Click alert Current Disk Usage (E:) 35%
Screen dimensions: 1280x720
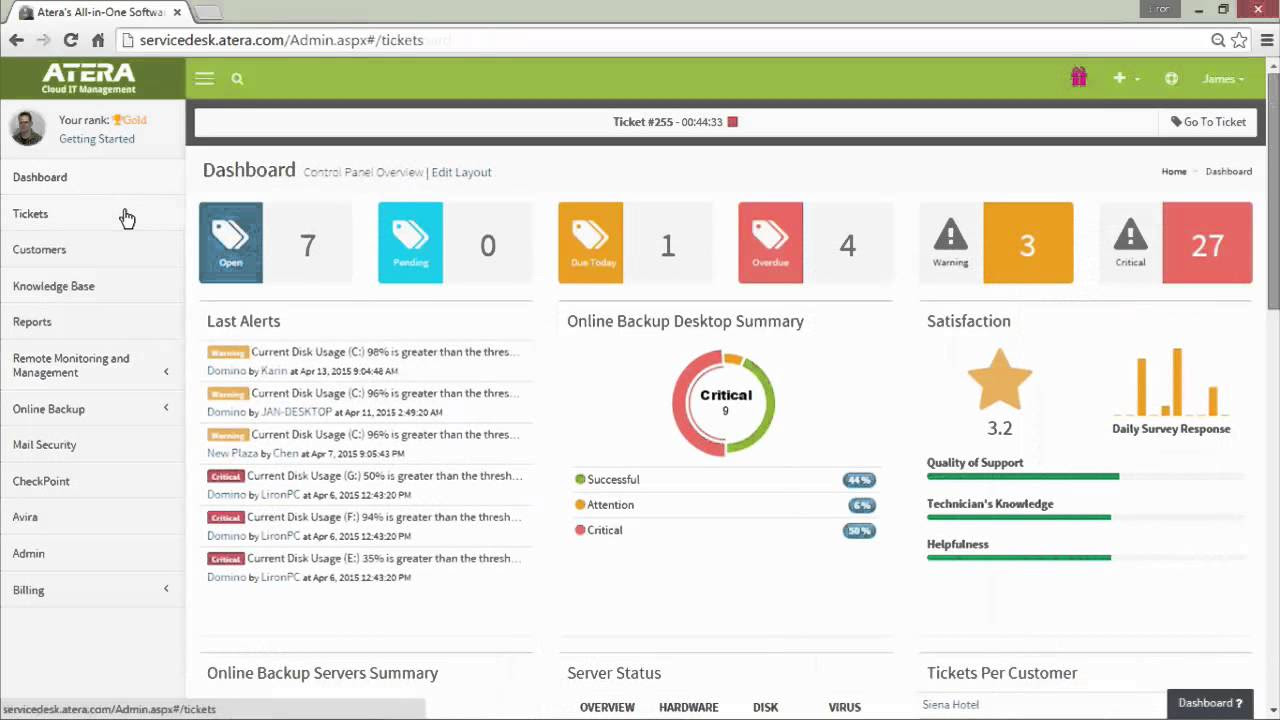[x=385, y=559]
